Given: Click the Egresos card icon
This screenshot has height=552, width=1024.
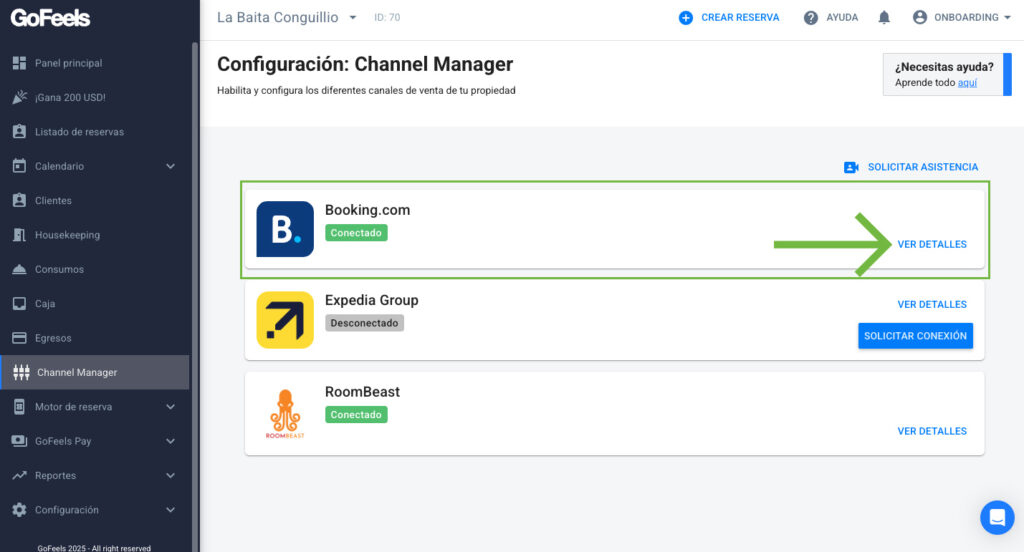Looking at the screenshot, I should [x=20, y=338].
